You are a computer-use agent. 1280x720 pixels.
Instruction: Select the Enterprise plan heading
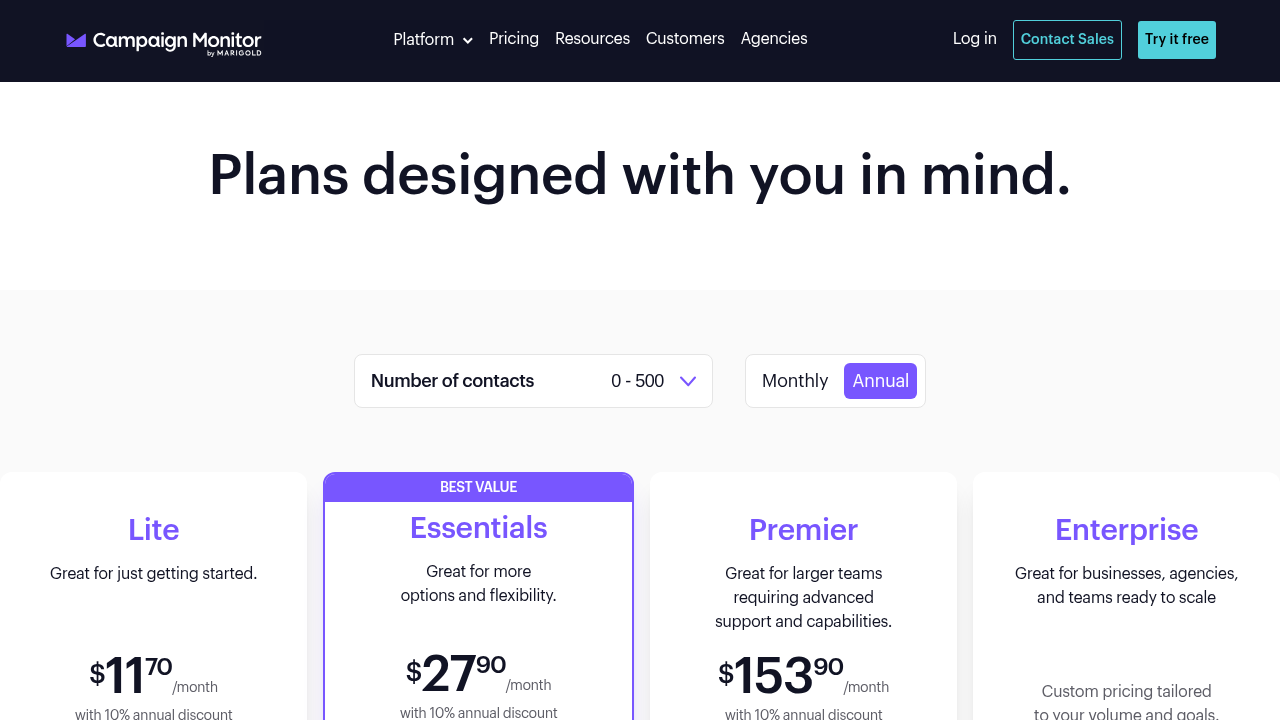pos(1127,529)
